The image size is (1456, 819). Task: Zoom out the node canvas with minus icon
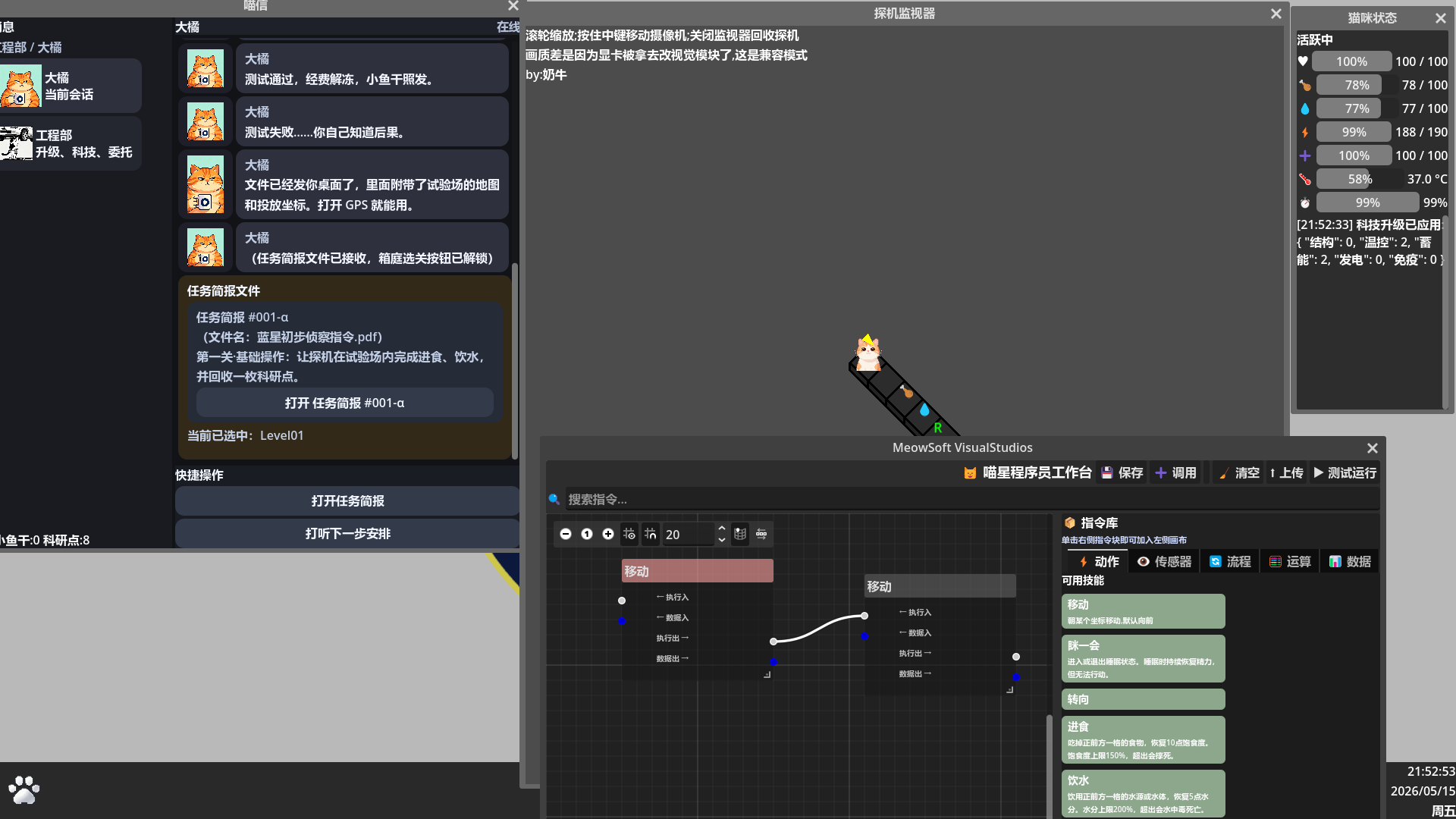566,534
